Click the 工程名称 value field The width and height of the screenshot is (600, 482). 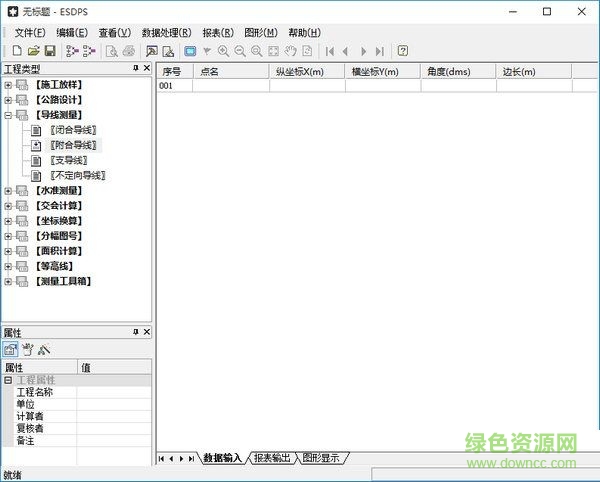[x=114, y=392]
